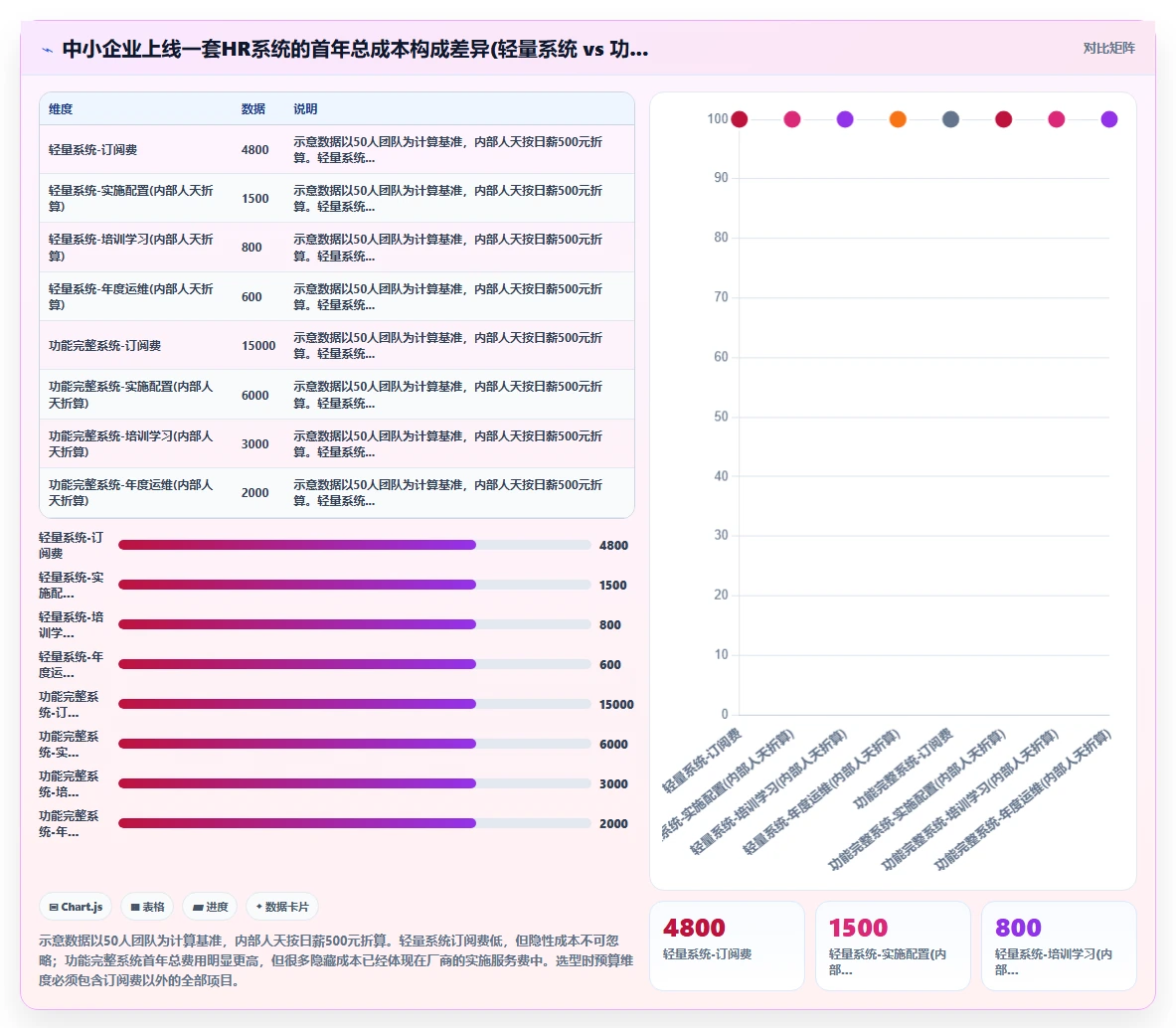Click the 6000 value in the table
This screenshot has height=1028, width=1176.
pyautogui.click(x=255, y=395)
